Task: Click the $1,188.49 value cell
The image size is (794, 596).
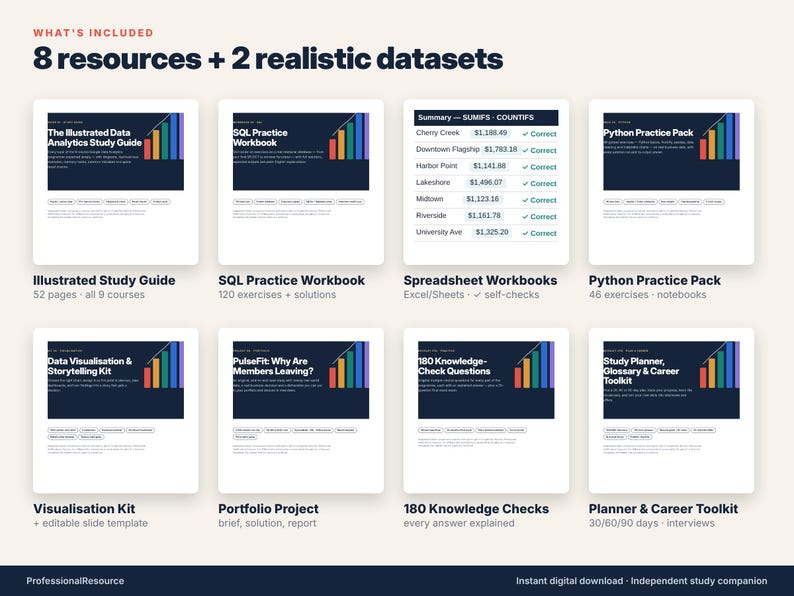Action: click(x=491, y=133)
